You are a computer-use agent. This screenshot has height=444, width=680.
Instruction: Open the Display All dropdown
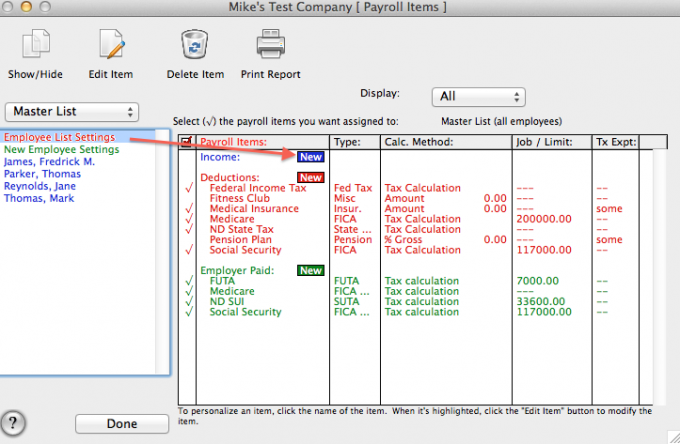tap(479, 96)
